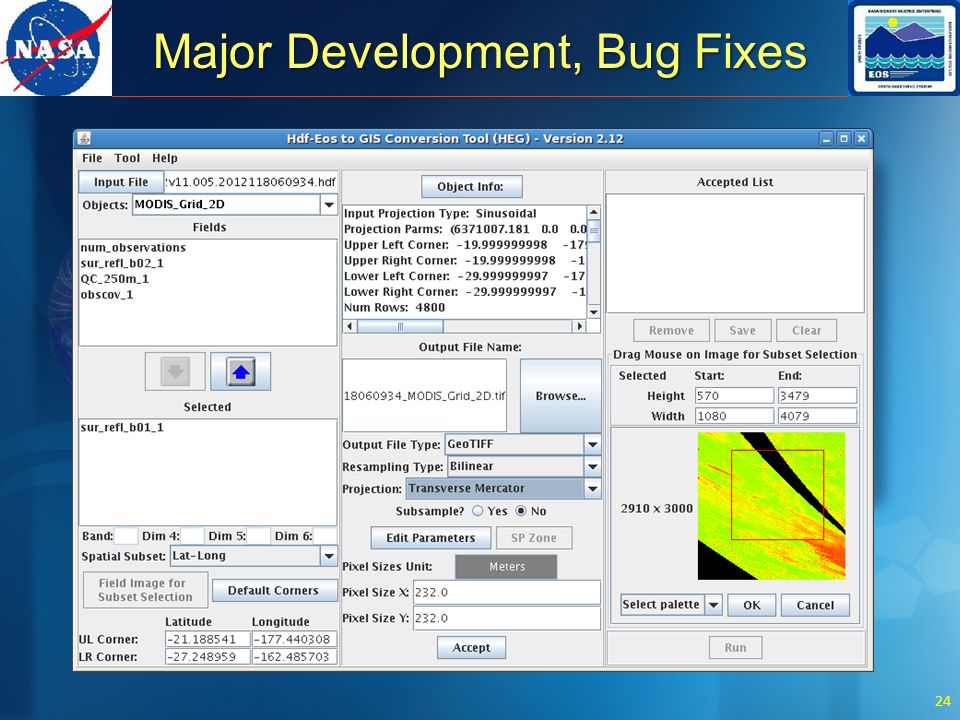Image resolution: width=960 pixels, height=720 pixels.
Task: Click the Width End field 4079
Action: click(817, 416)
